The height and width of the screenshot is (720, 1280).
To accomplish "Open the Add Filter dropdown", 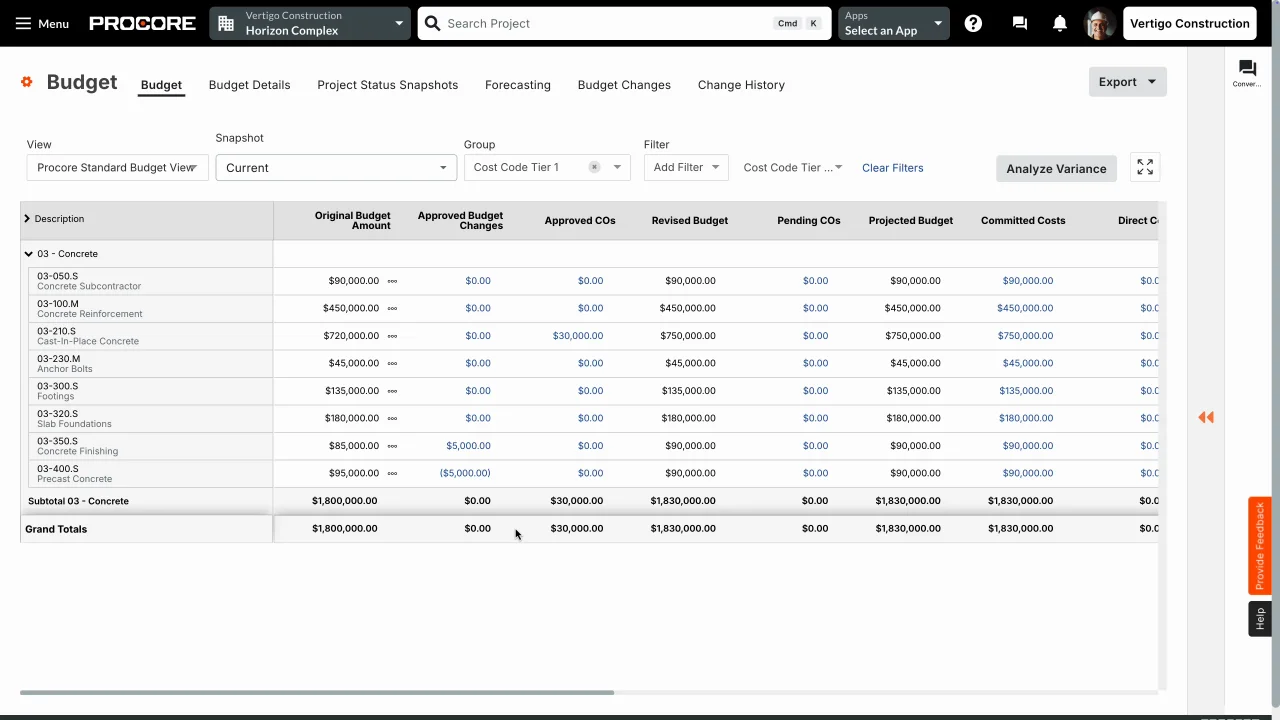I will [x=686, y=167].
